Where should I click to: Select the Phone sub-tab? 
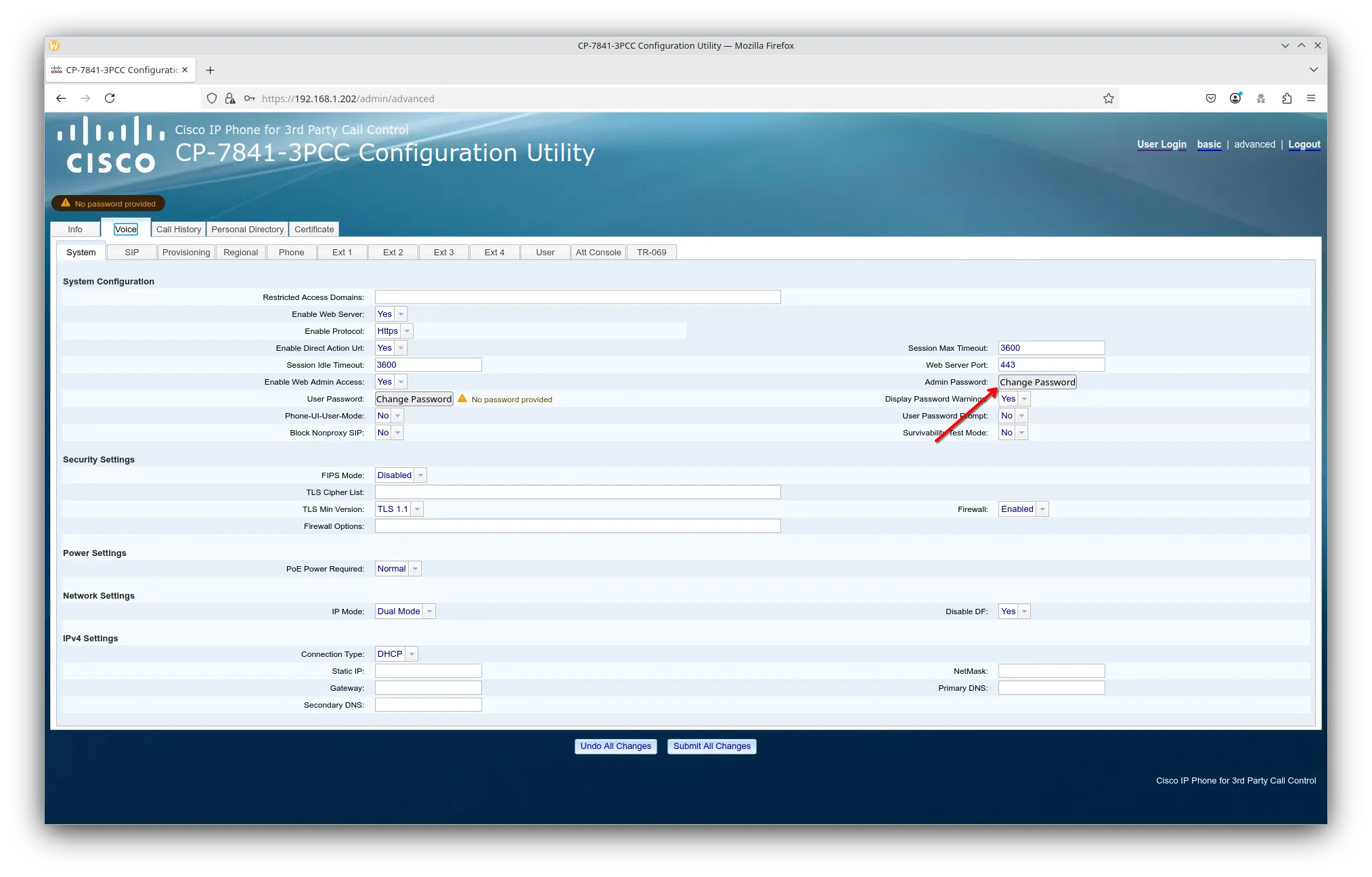(x=291, y=252)
